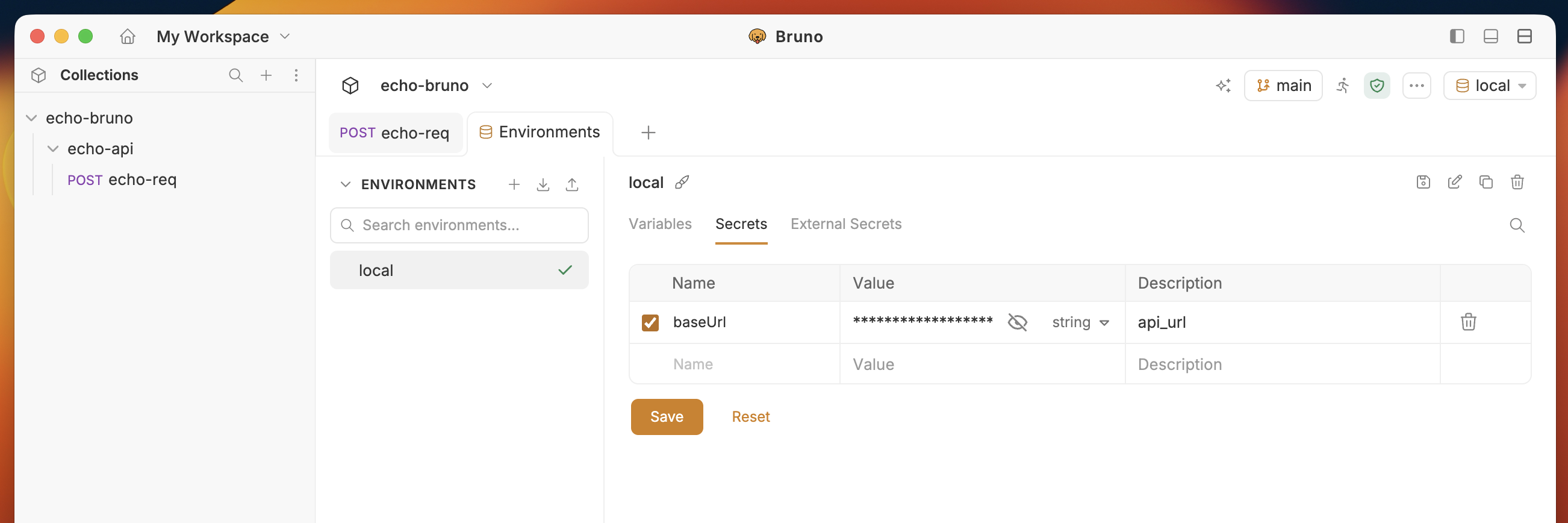
Task: Search collections with magnifier icon
Action: pyautogui.click(x=235, y=75)
